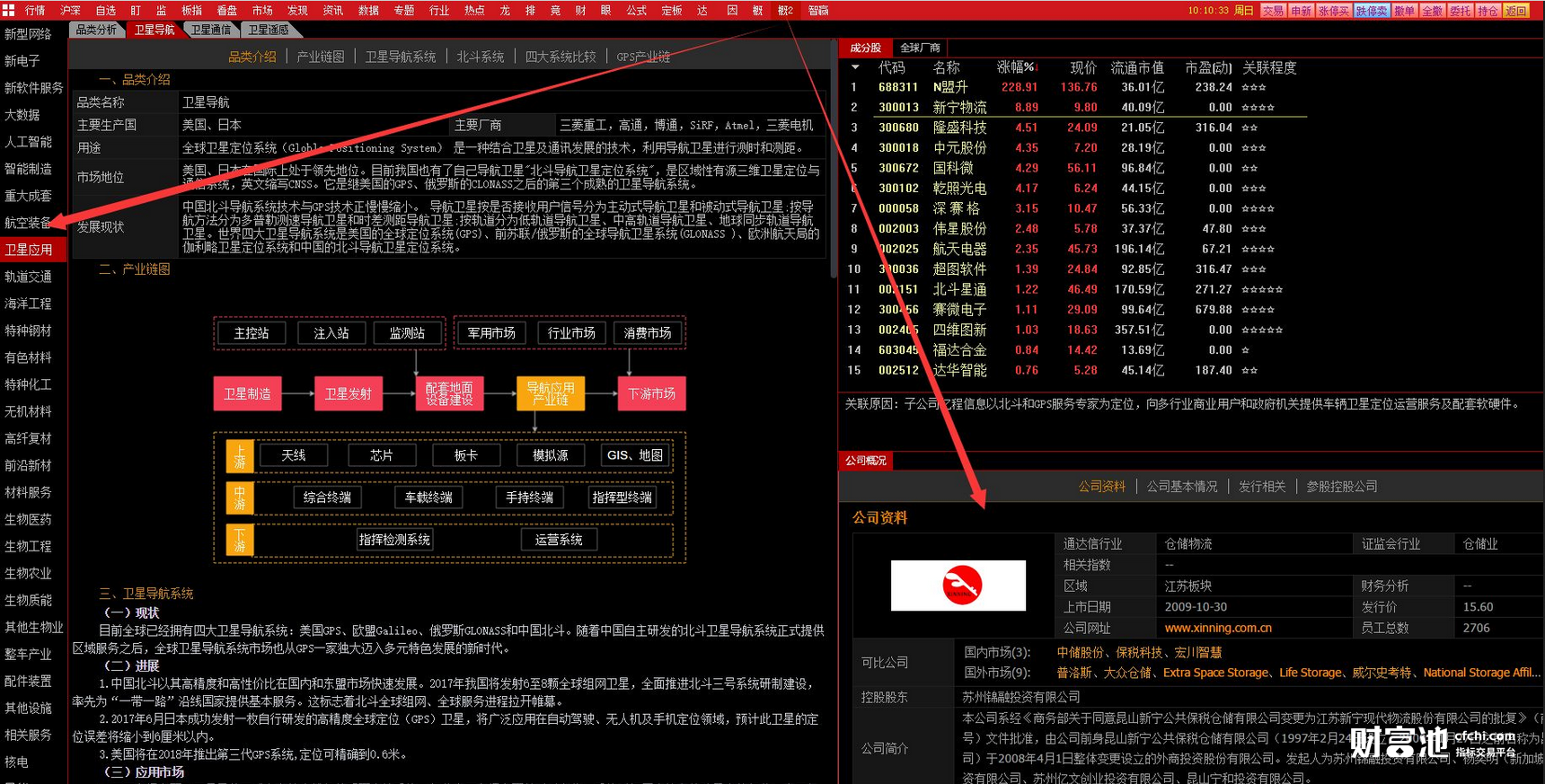Open the www.xinning.com.cn website link
Viewport: 1545px width, 784px height.
(x=1218, y=628)
